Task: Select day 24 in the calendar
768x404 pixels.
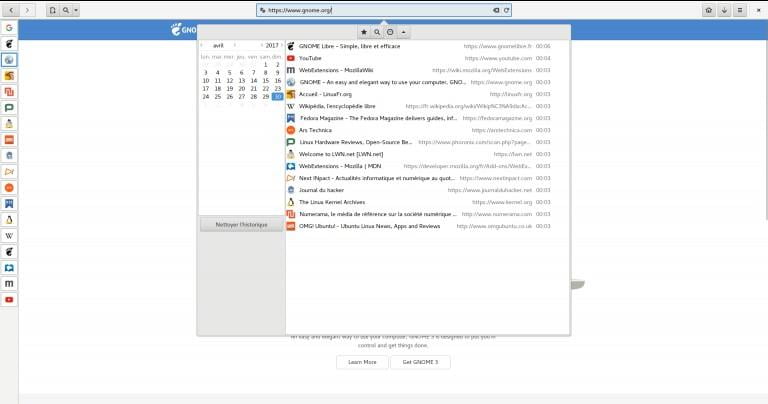Action: 206,96
